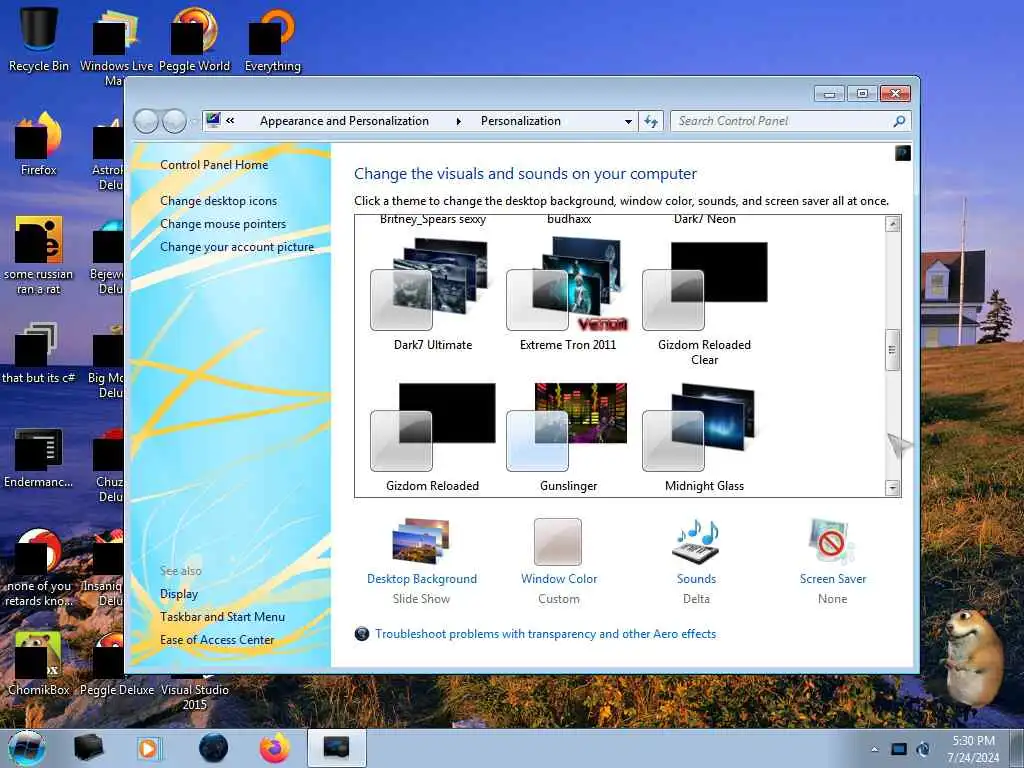Expand the breadcrumb double chevron

(231, 121)
